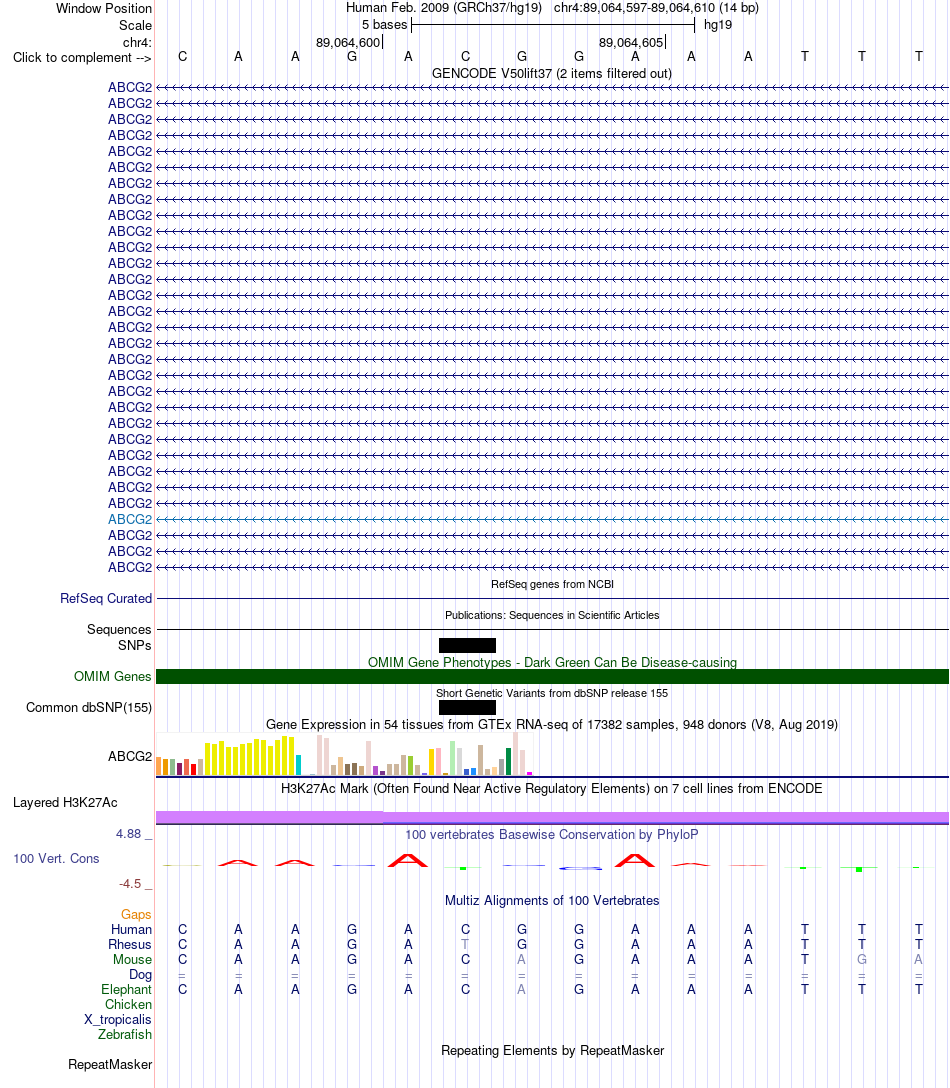Click the 'Human' alignment row label
This screenshot has width=950, height=1088.
tap(131, 930)
